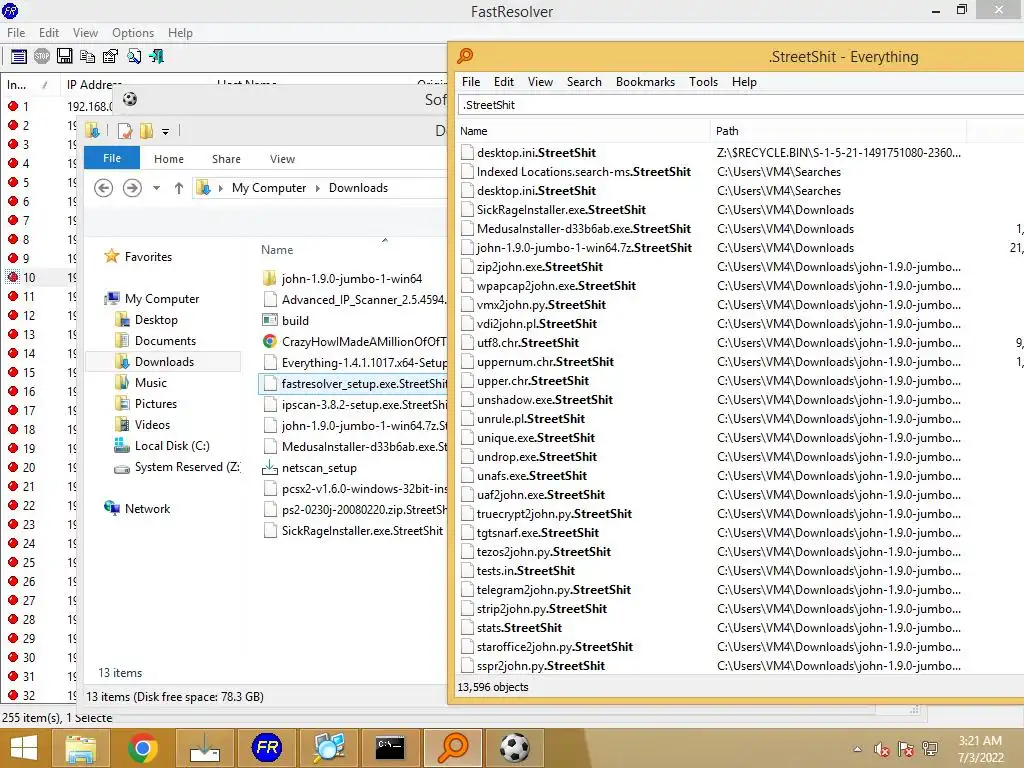The image size is (1024, 768).
Task: Sort Everything results by Path column
Action: 839,131
